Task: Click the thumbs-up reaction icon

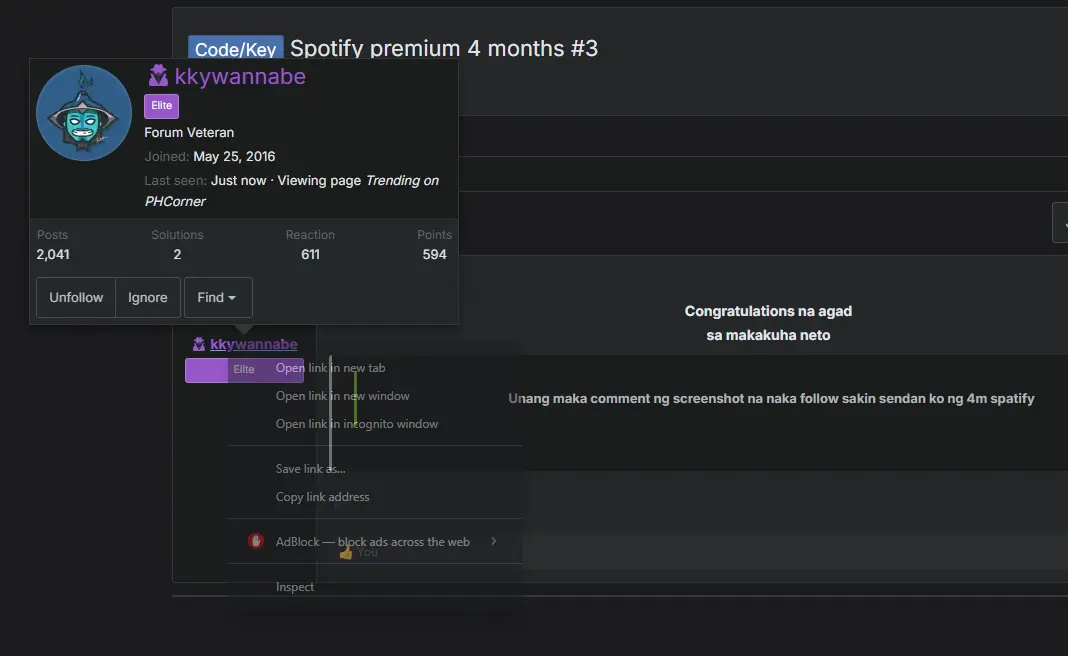Action: point(346,552)
